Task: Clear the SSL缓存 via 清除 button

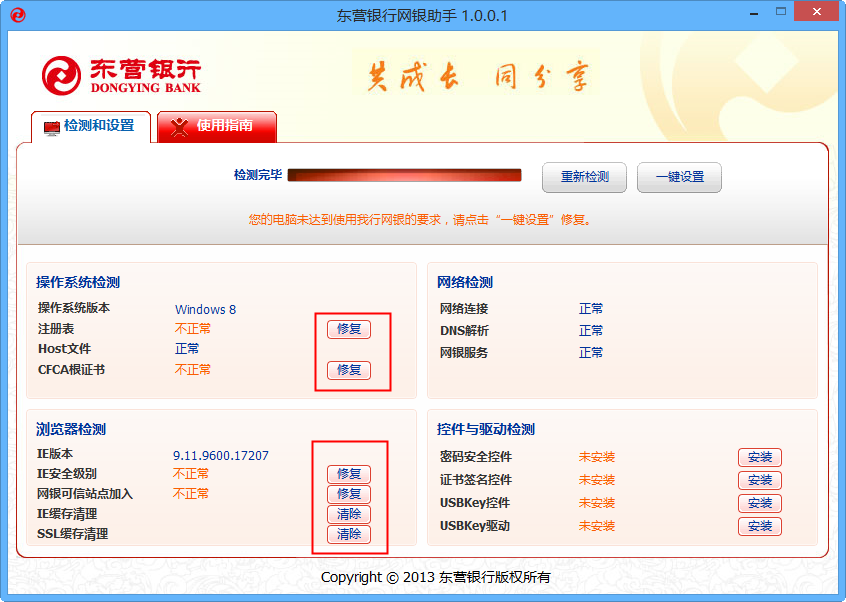Action: pyautogui.click(x=349, y=534)
